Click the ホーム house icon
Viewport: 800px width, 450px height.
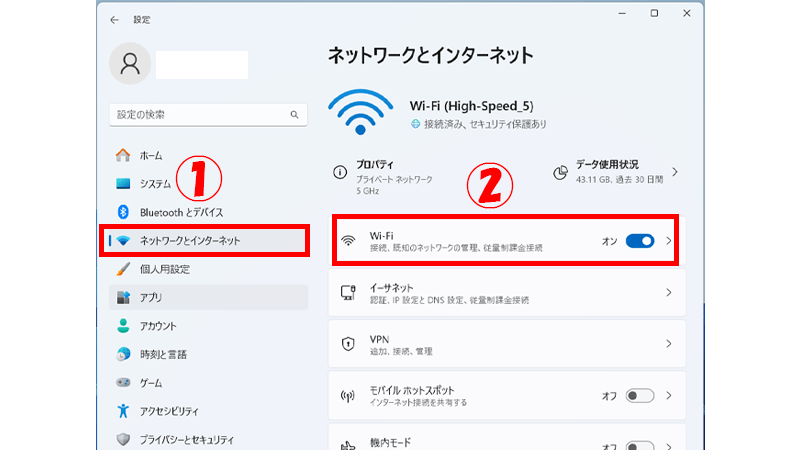pos(122,155)
